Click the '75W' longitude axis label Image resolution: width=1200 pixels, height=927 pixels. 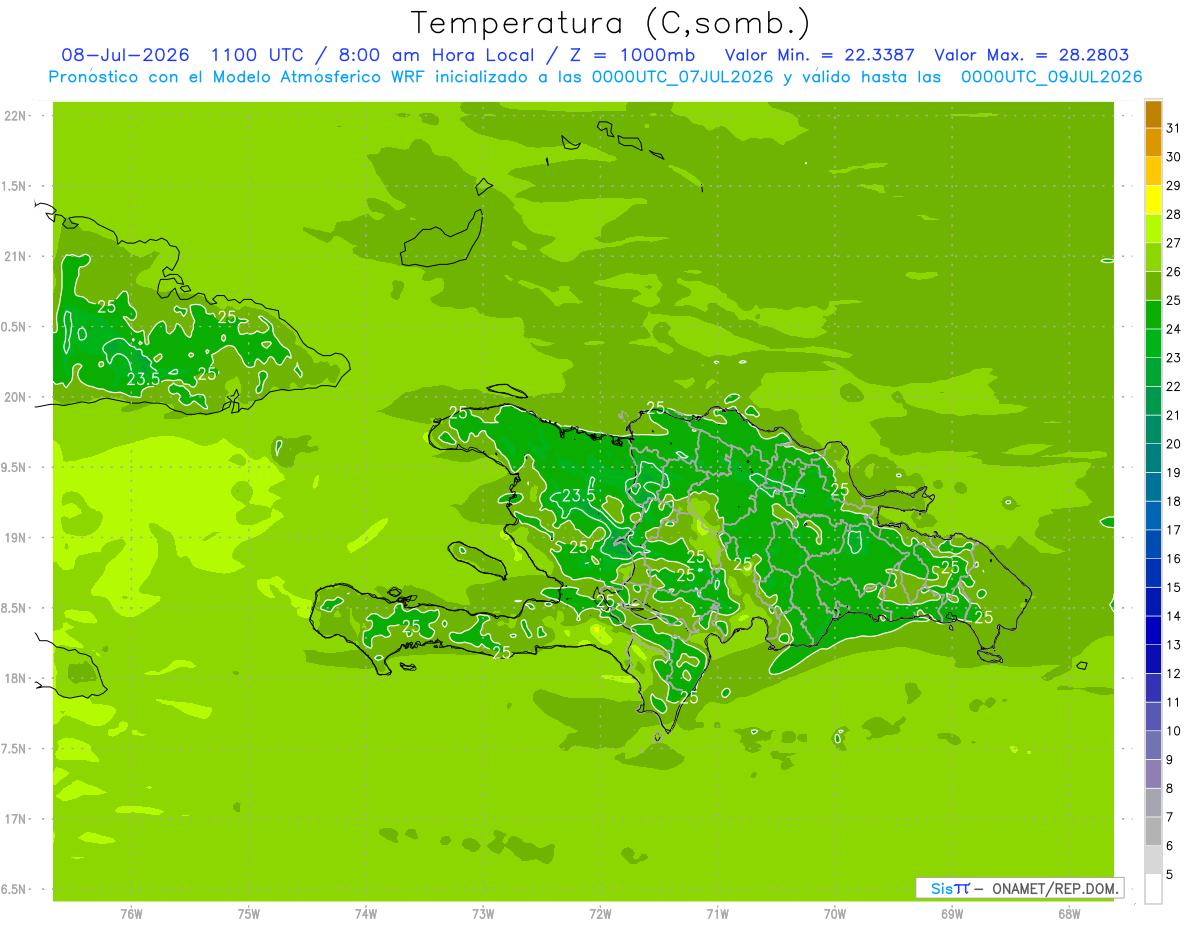[x=249, y=914]
